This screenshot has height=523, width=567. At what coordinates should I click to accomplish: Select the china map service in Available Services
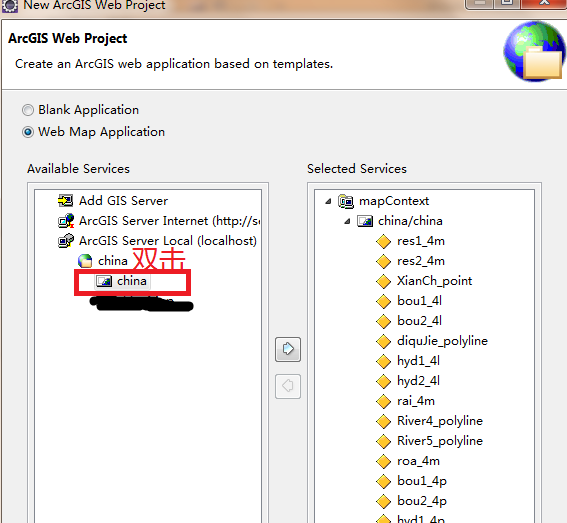click(x=122, y=281)
